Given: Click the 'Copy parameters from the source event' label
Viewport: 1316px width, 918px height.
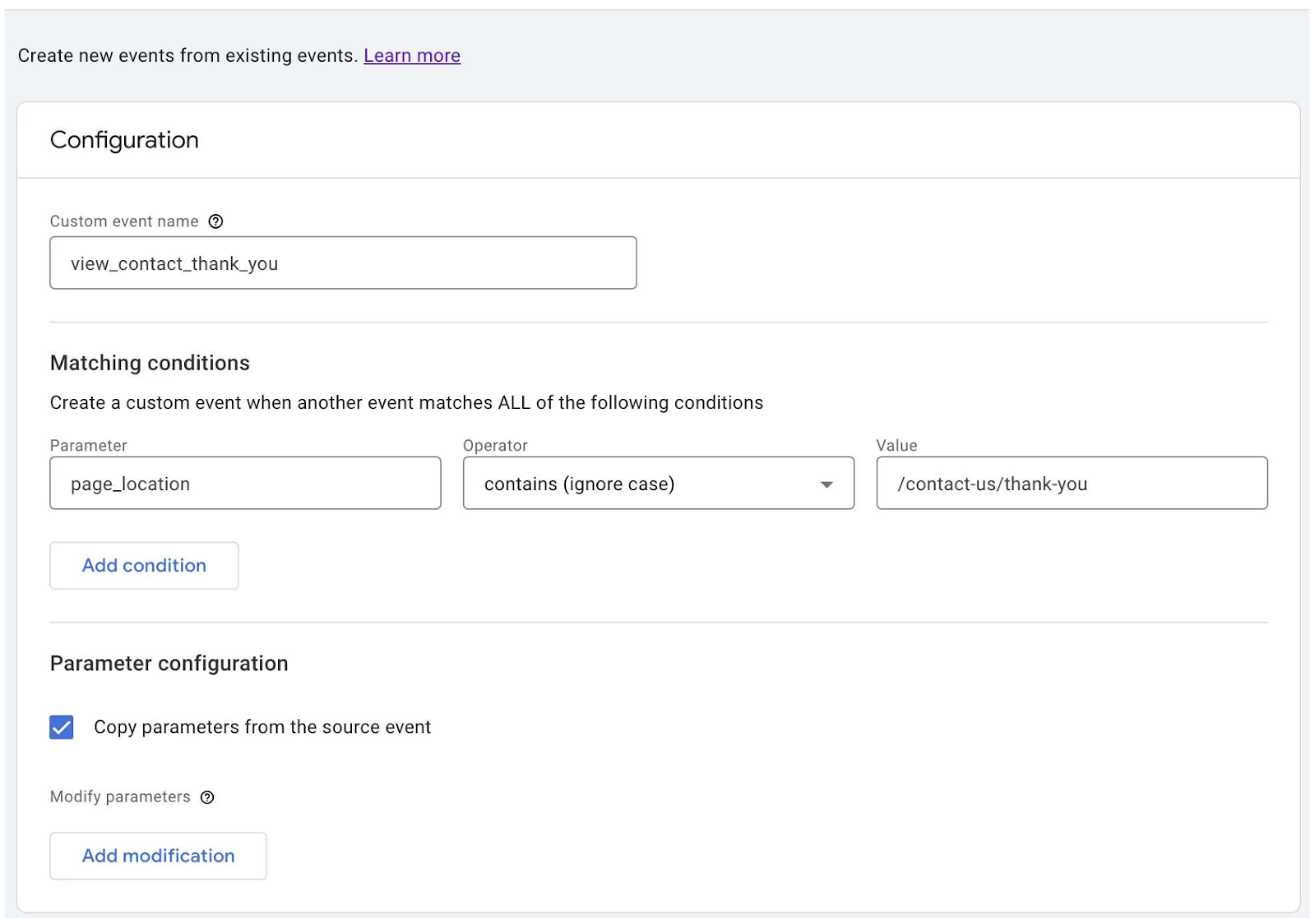Looking at the screenshot, I should click(262, 727).
